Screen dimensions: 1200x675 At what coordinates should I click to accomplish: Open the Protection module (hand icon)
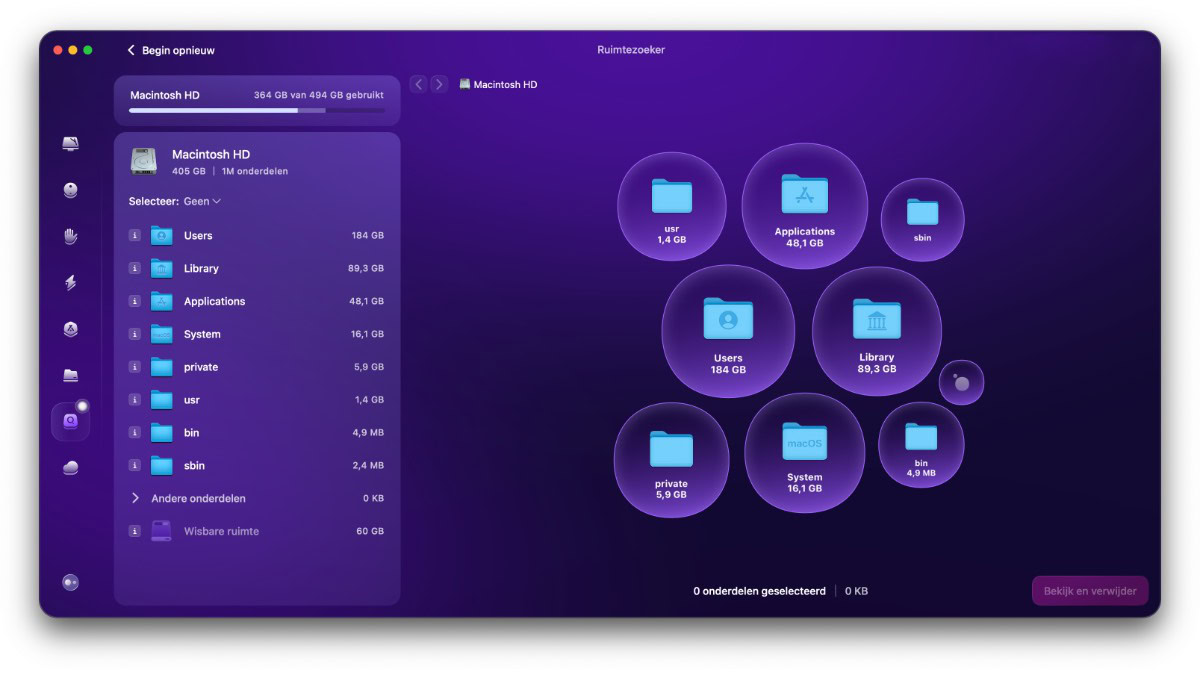point(70,236)
